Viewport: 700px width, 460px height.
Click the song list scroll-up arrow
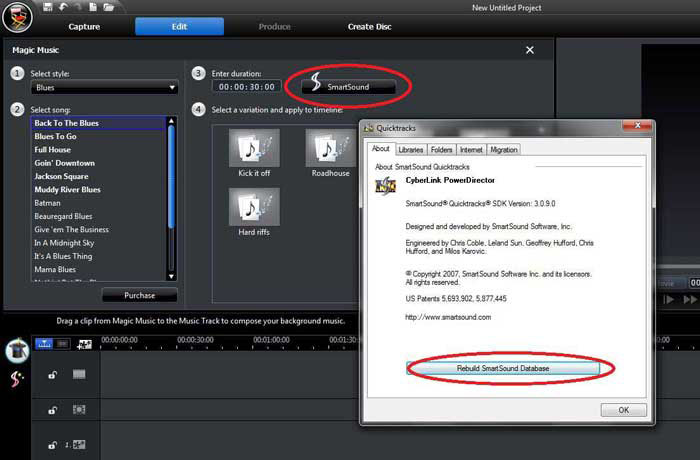tap(171, 121)
